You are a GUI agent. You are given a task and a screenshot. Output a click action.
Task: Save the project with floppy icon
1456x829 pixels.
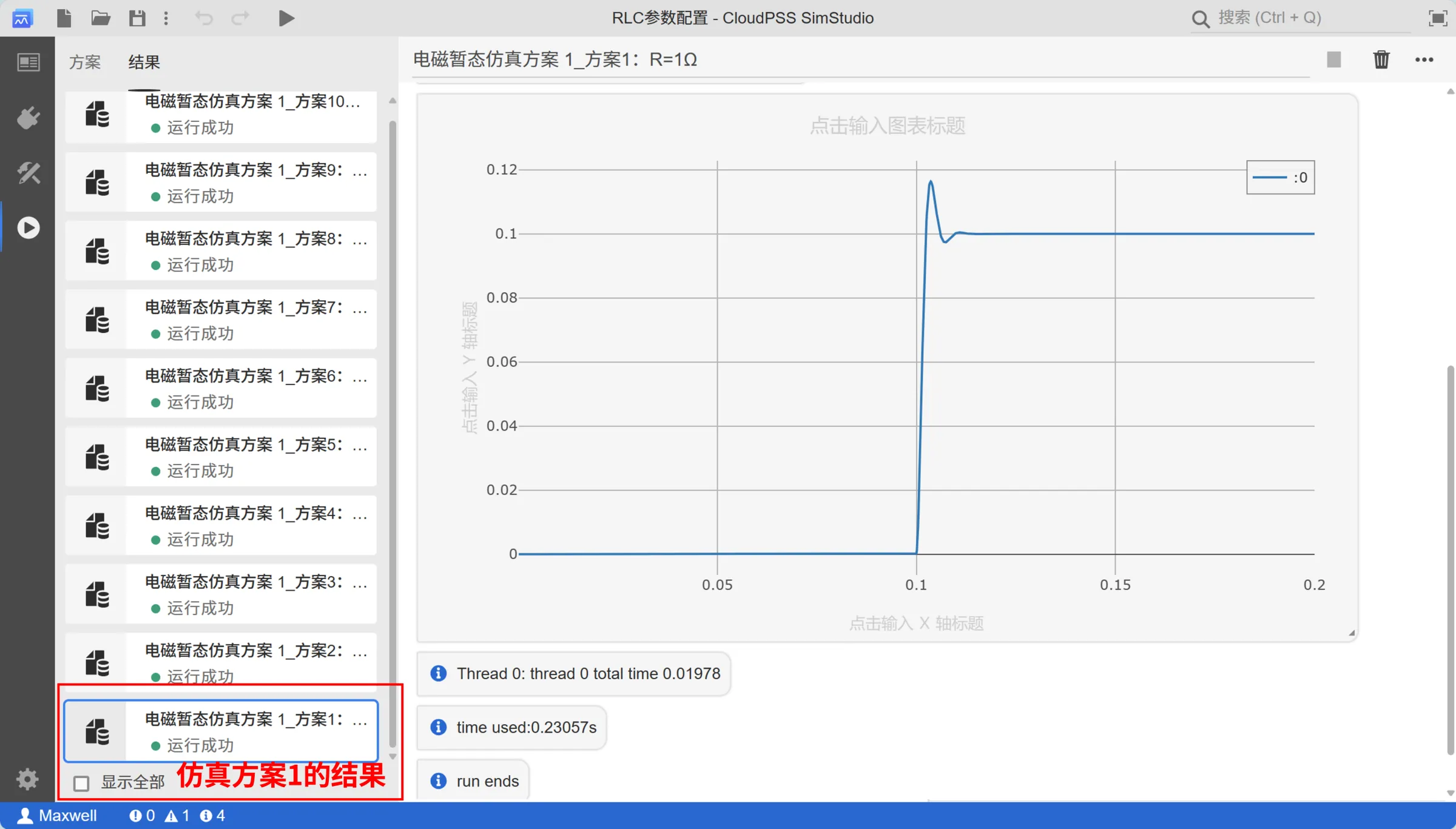pyautogui.click(x=137, y=18)
